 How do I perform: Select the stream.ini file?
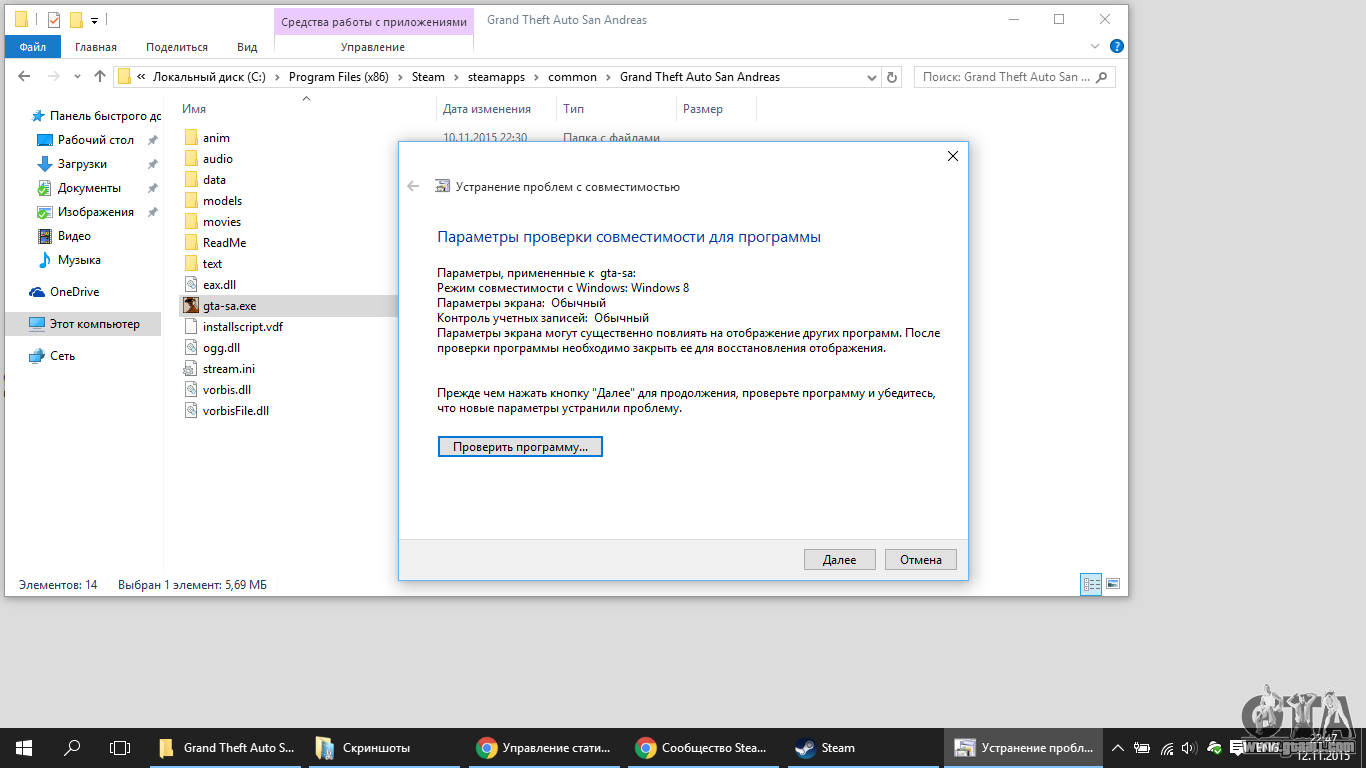[228, 369]
